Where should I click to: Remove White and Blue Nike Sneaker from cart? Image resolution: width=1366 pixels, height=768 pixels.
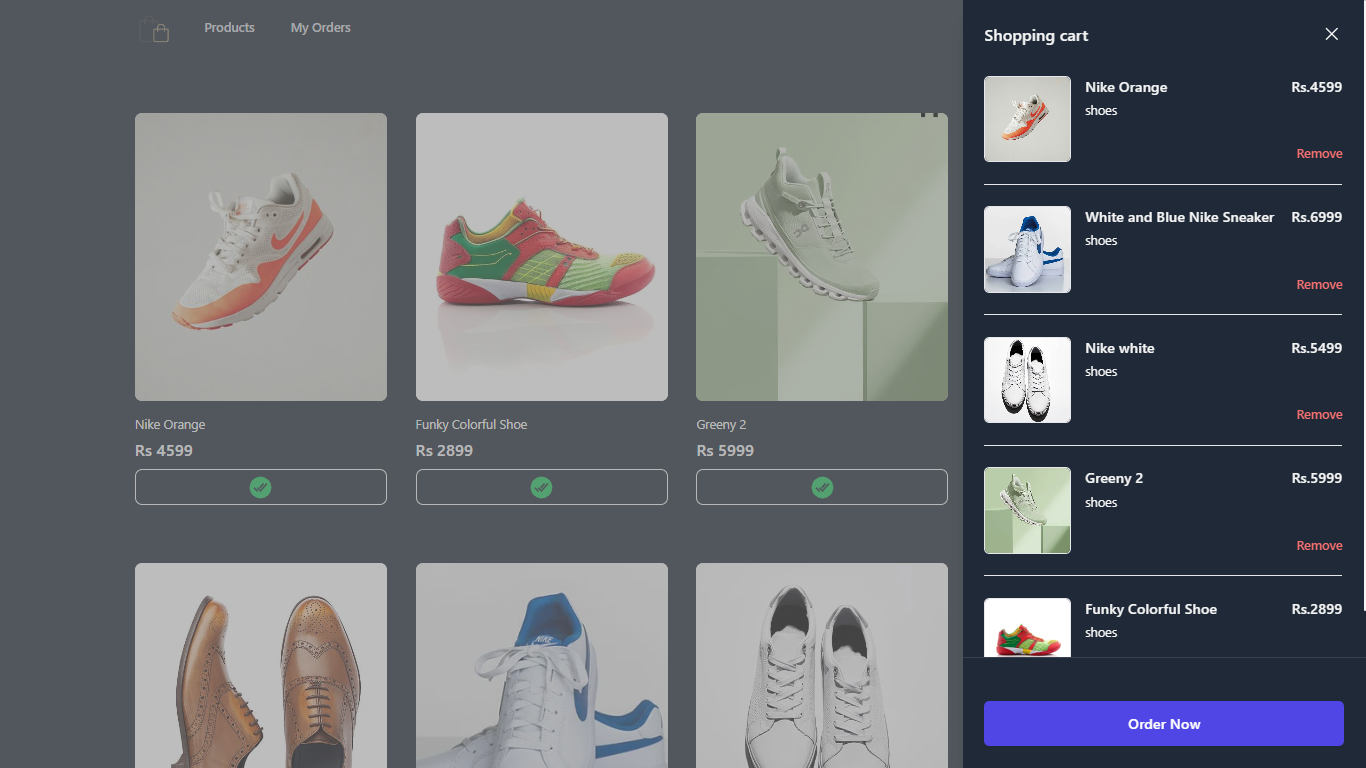point(1319,285)
